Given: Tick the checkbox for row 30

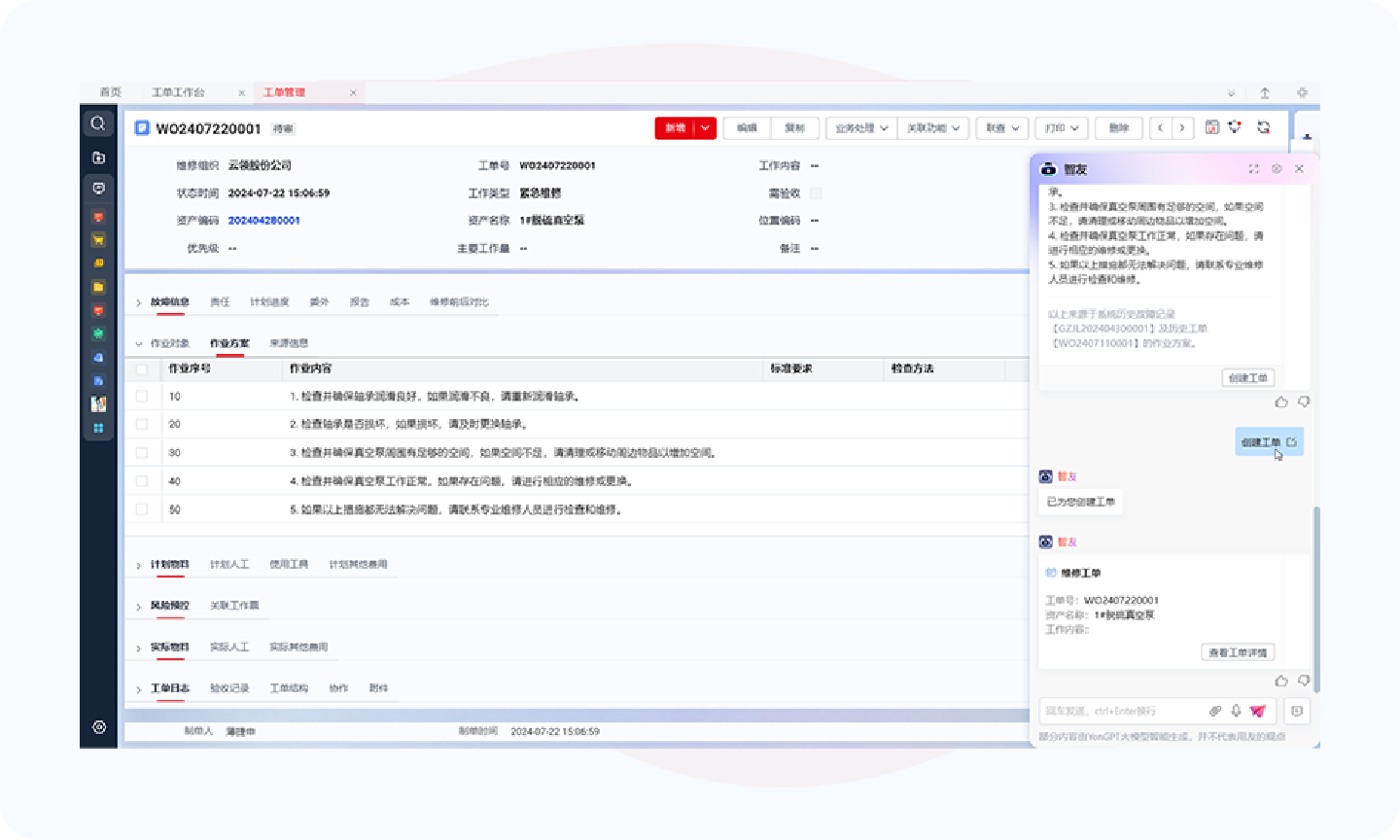Looking at the screenshot, I should [x=142, y=453].
